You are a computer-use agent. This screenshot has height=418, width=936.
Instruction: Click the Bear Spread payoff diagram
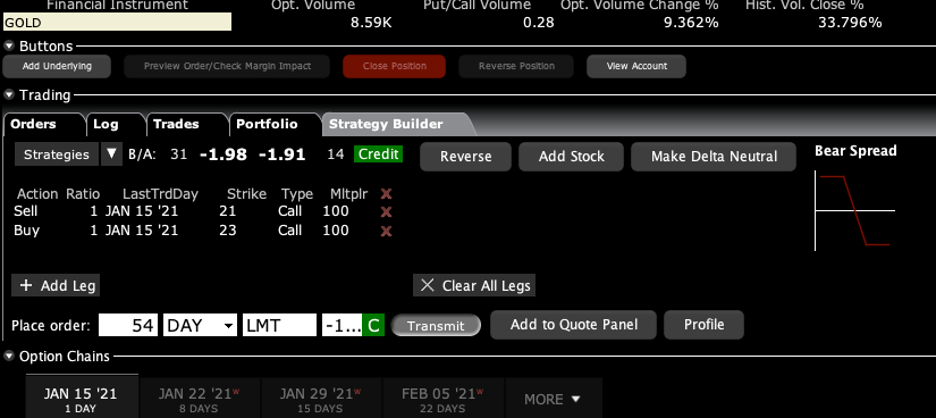point(855,209)
